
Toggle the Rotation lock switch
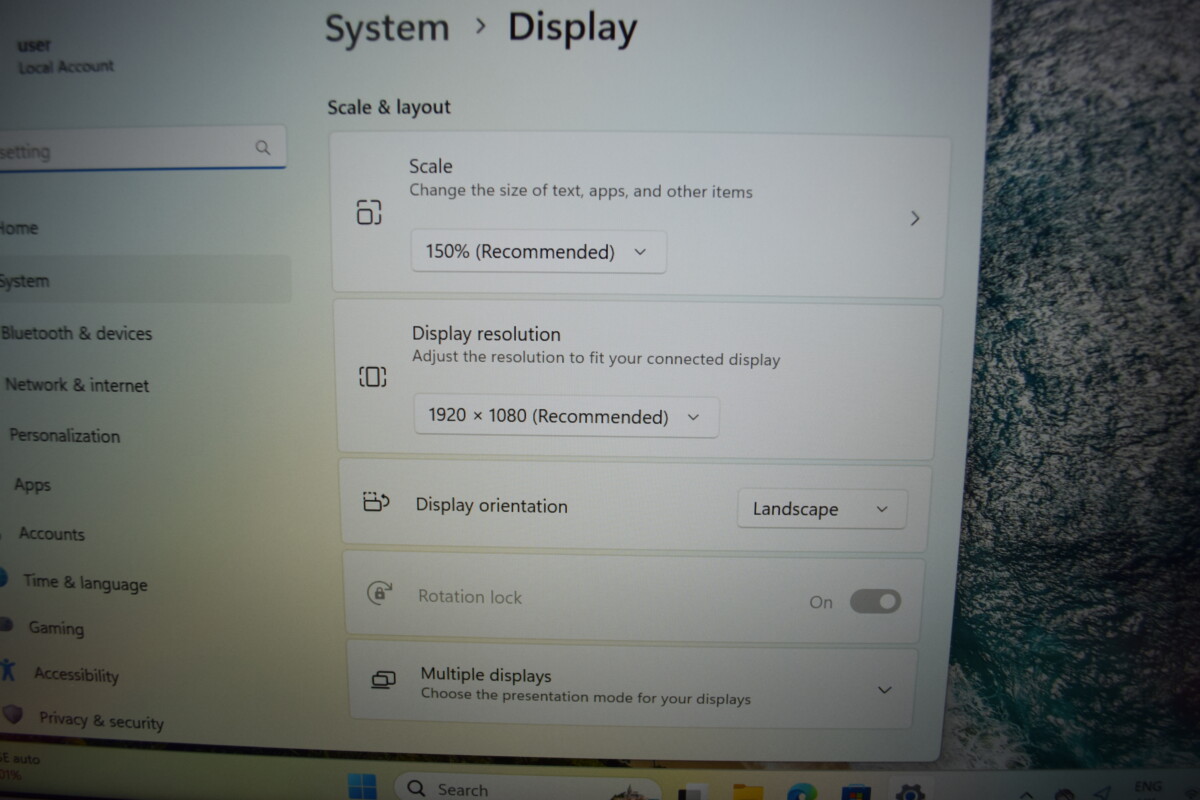[x=875, y=601]
